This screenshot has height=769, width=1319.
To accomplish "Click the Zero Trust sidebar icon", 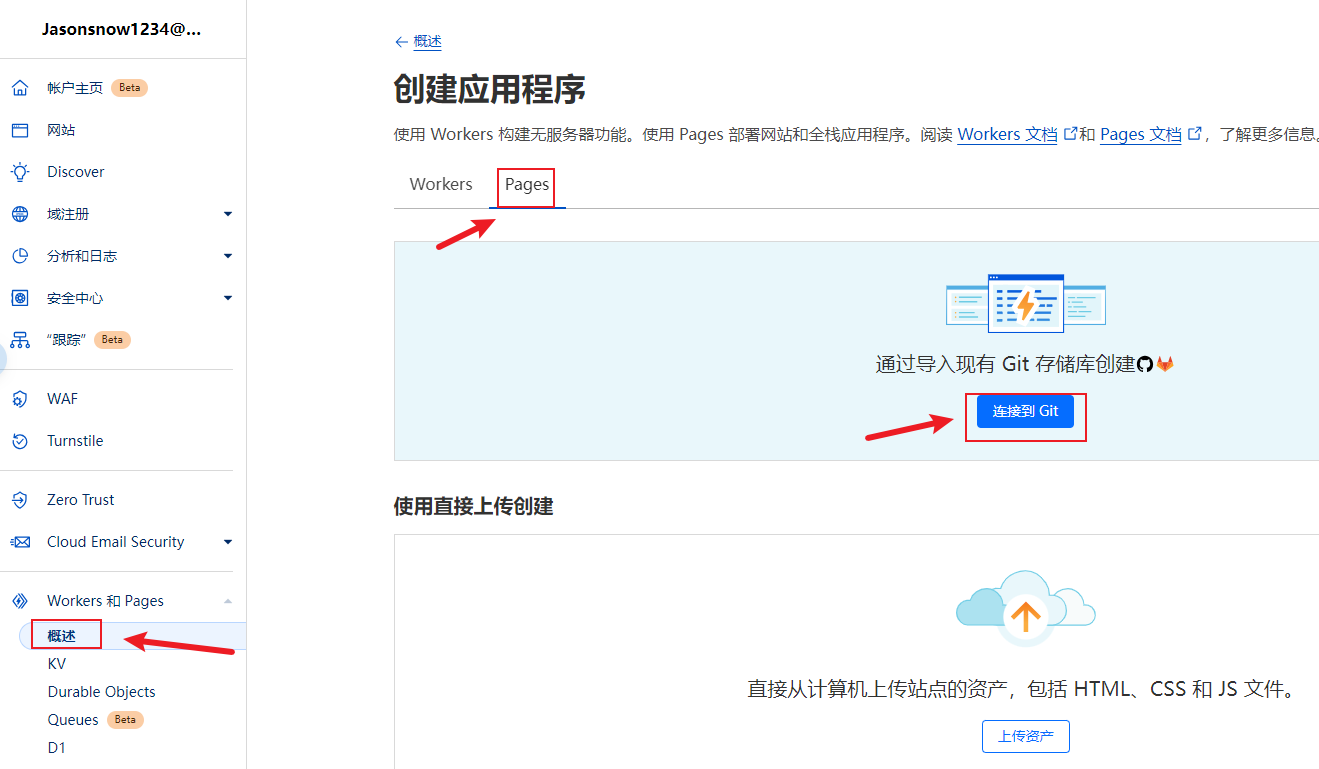I will tap(19, 500).
